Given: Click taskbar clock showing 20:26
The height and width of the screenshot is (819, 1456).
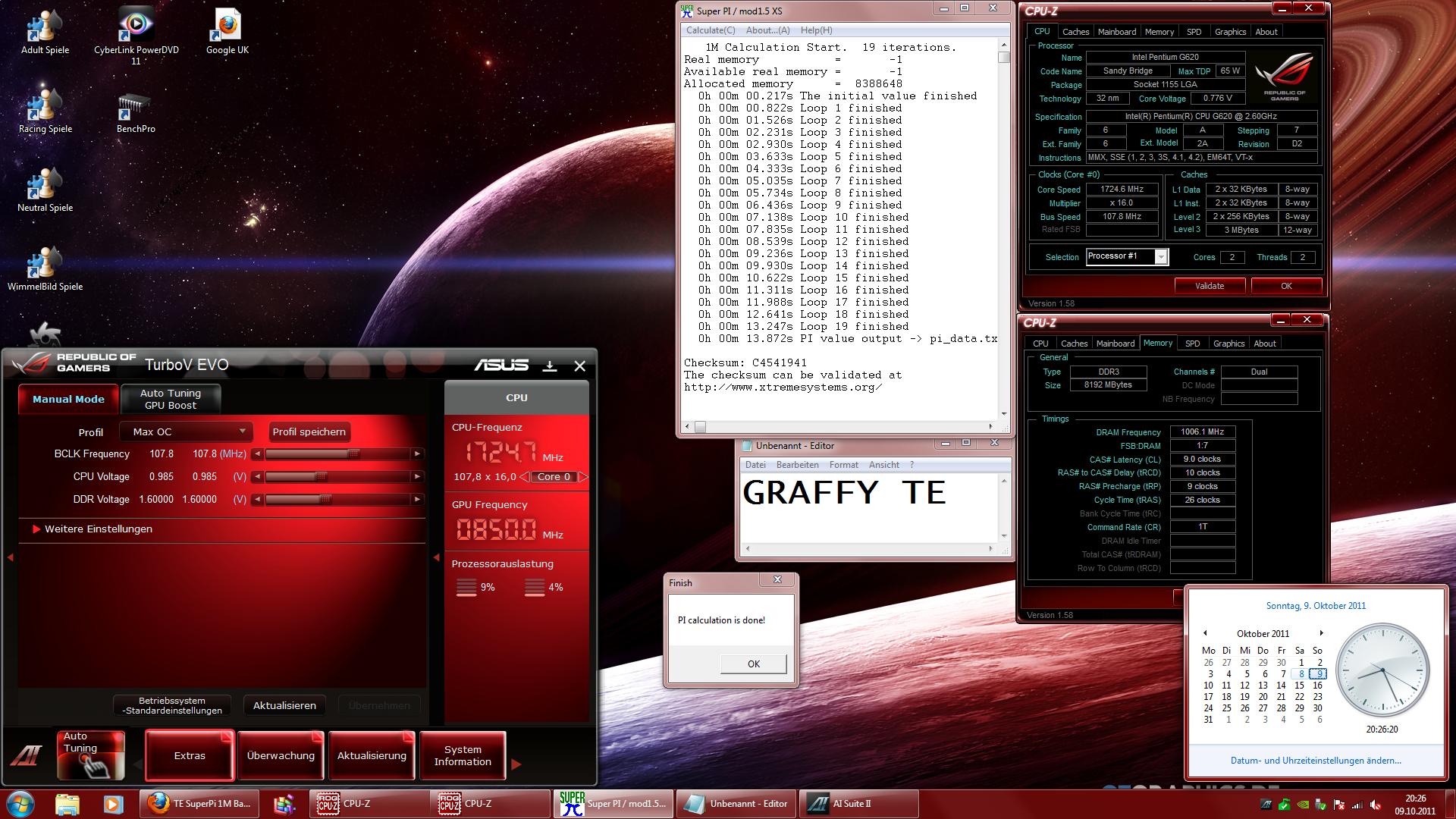Looking at the screenshot, I should pyautogui.click(x=1415, y=804).
